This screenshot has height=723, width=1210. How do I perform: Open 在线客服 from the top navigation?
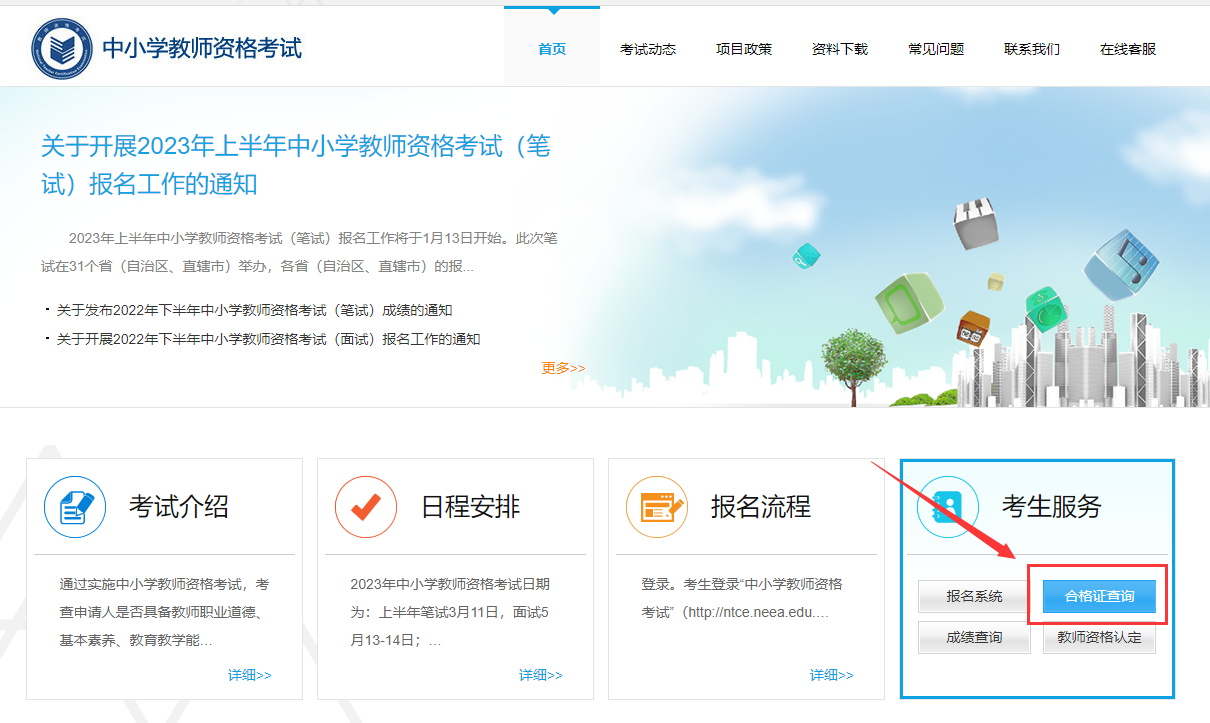pos(1129,47)
